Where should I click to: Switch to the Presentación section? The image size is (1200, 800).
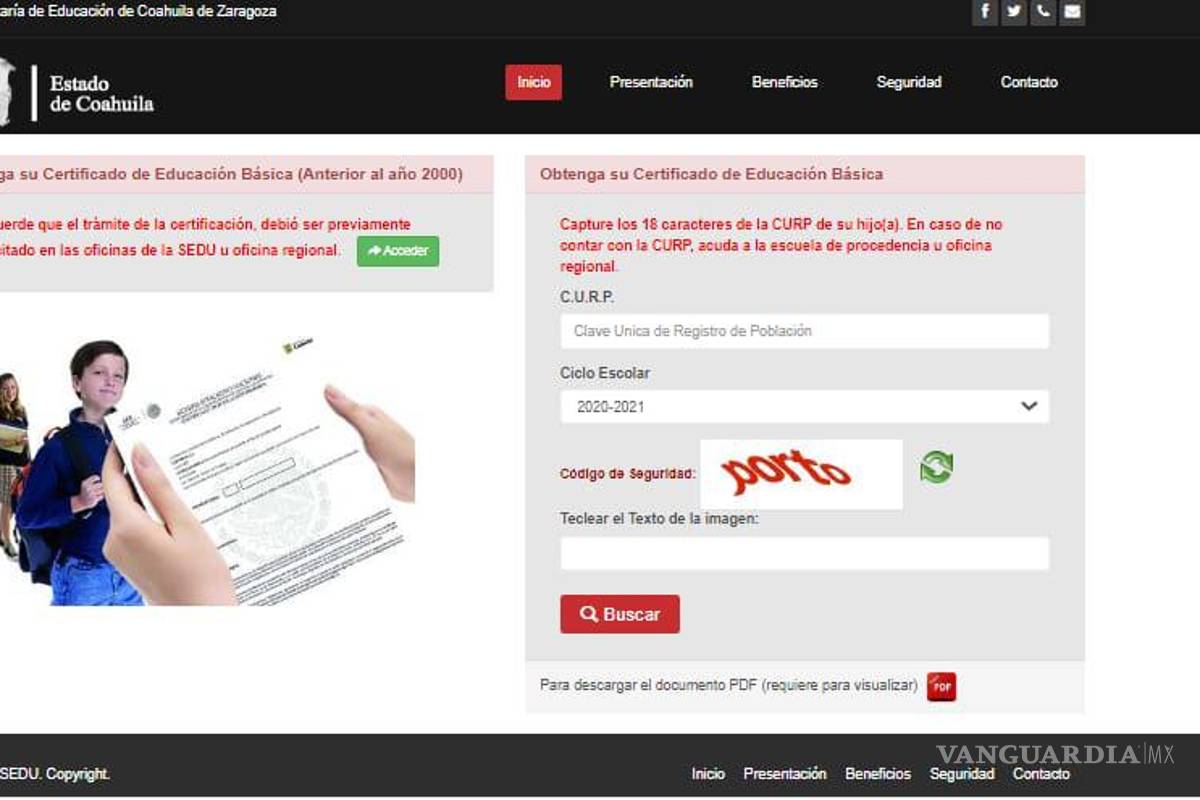pos(650,82)
